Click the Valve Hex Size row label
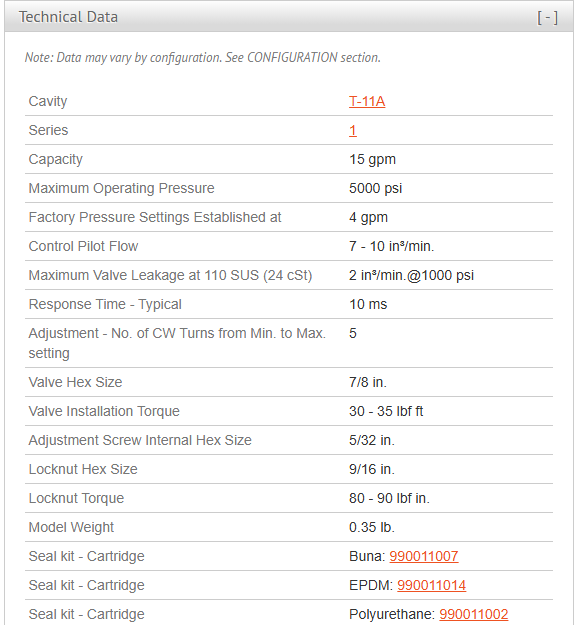 tap(75, 382)
